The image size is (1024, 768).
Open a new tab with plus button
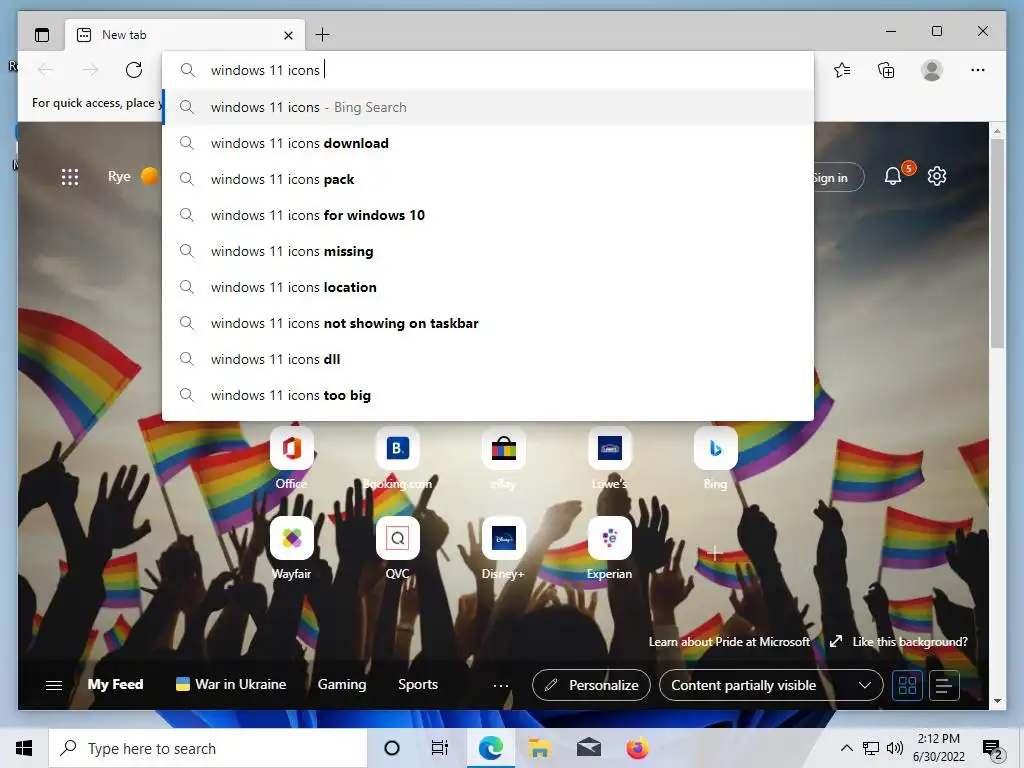coord(323,35)
